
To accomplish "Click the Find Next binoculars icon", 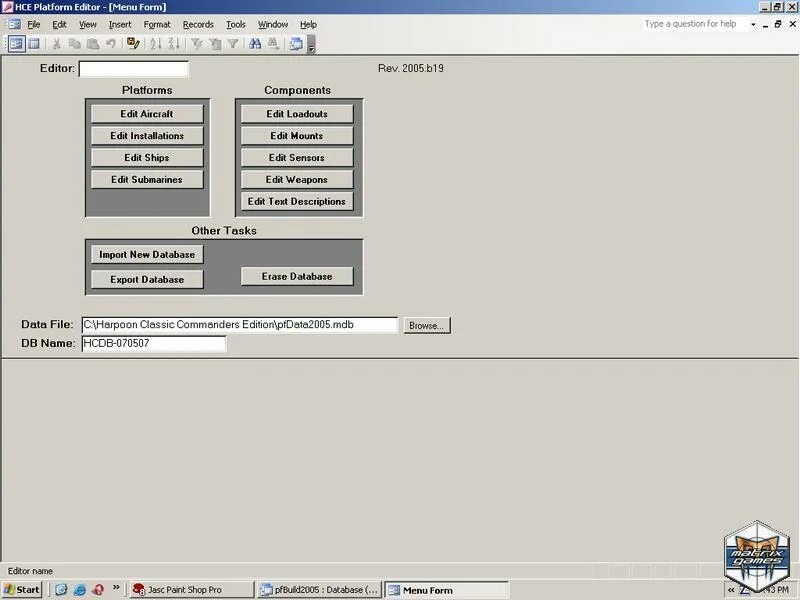I will pyautogui.click(x=273, y=44).
